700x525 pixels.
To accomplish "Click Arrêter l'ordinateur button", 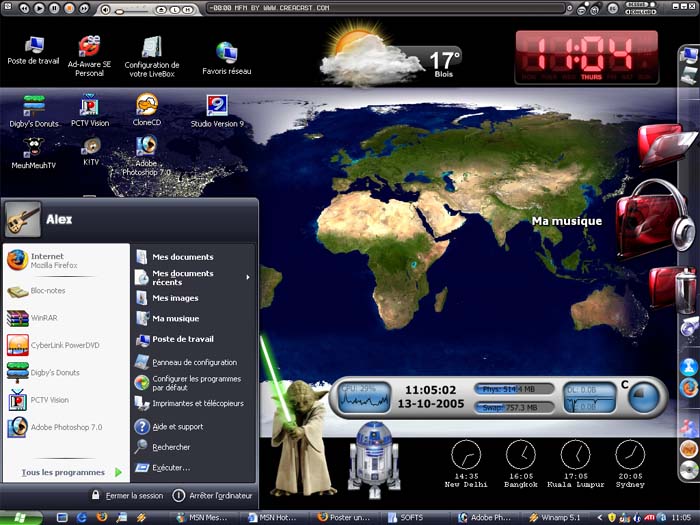I will coord(212,496).
